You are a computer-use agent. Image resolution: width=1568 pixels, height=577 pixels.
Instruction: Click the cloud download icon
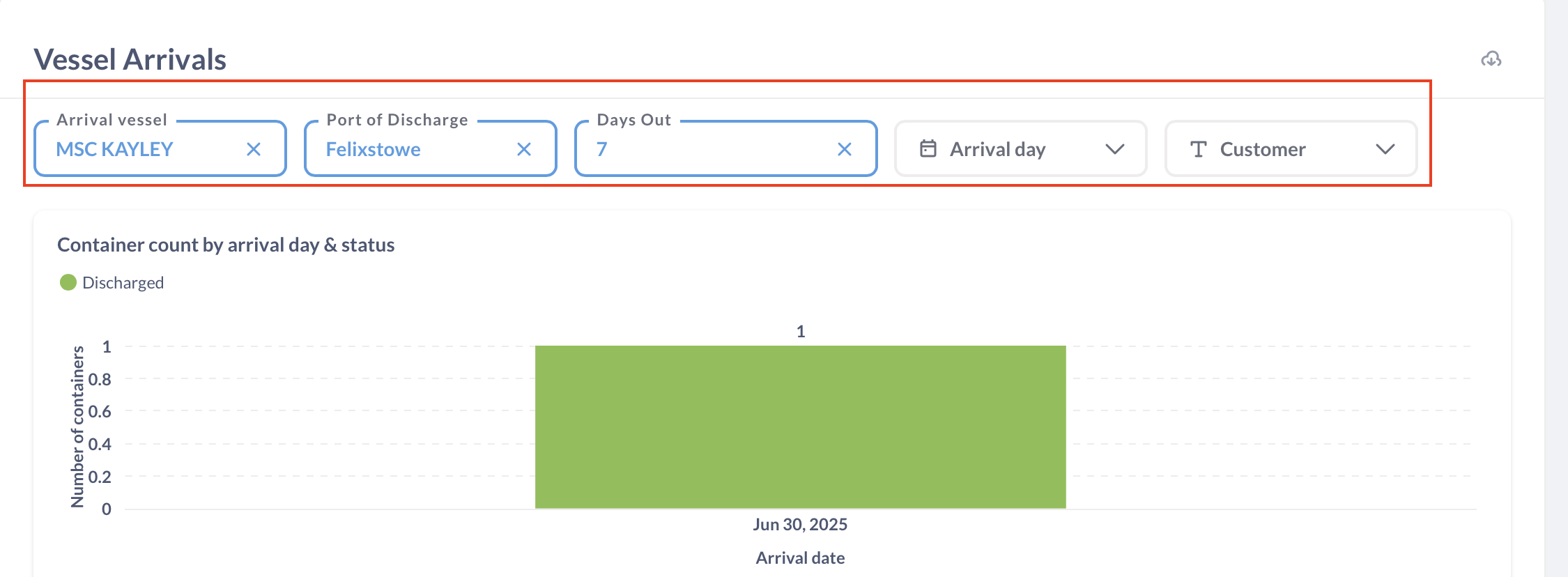pyautogui.click(x=1491, y=59)
